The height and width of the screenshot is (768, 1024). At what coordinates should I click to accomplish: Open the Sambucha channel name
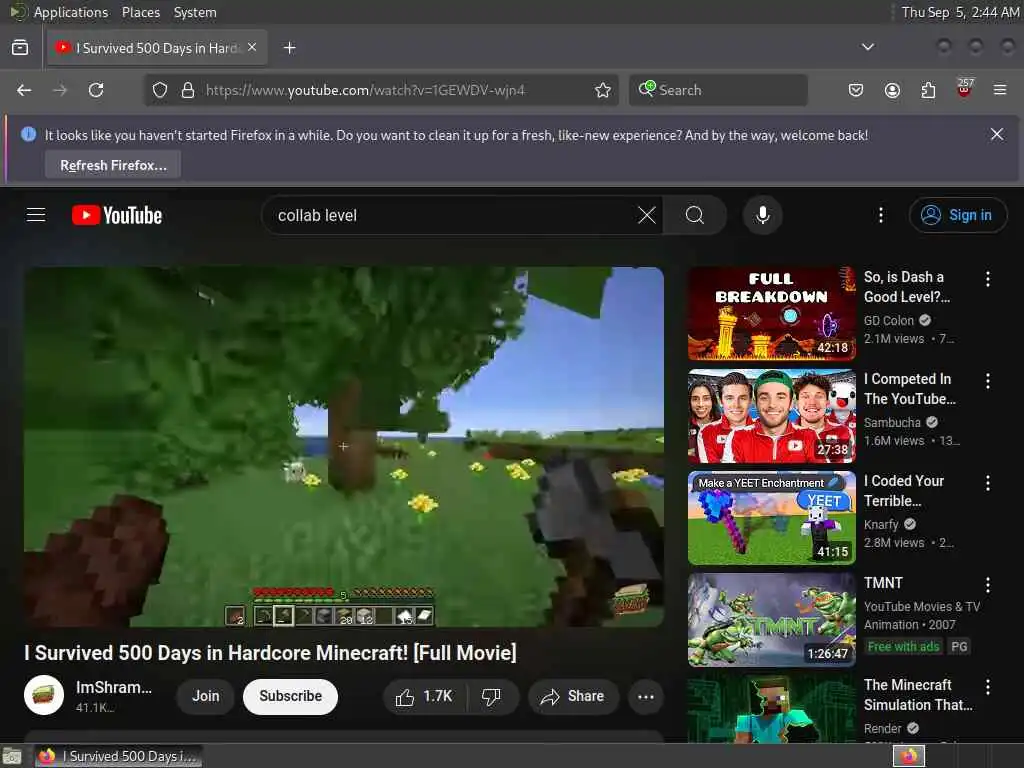click(x=892, y=423)
